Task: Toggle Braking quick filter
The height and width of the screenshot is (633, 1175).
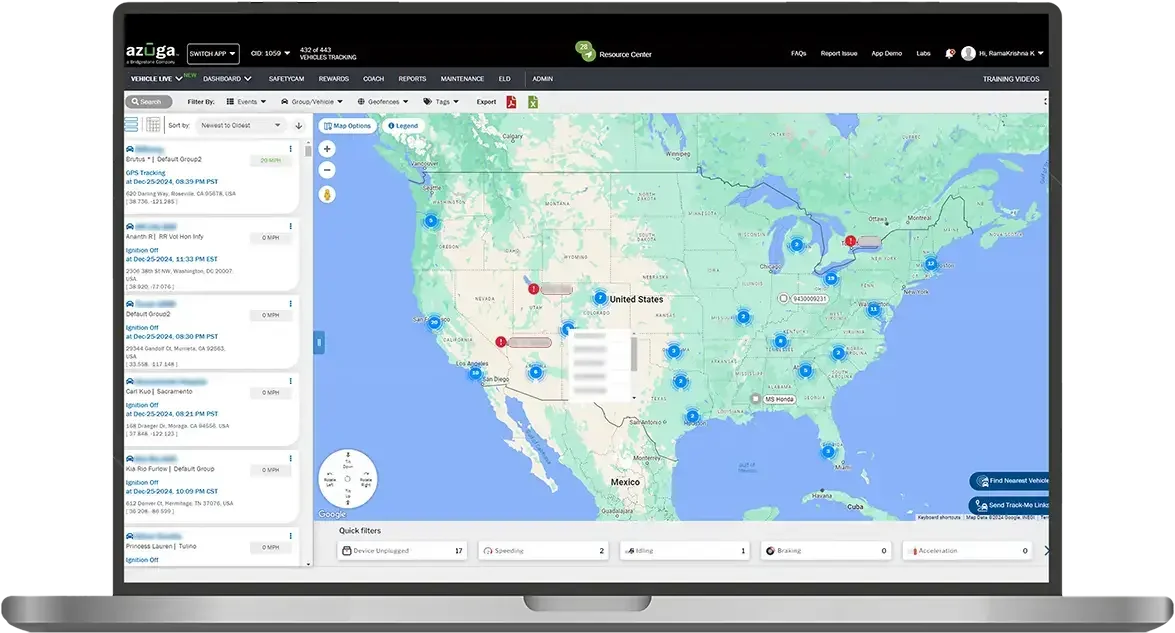Action: 826,551
